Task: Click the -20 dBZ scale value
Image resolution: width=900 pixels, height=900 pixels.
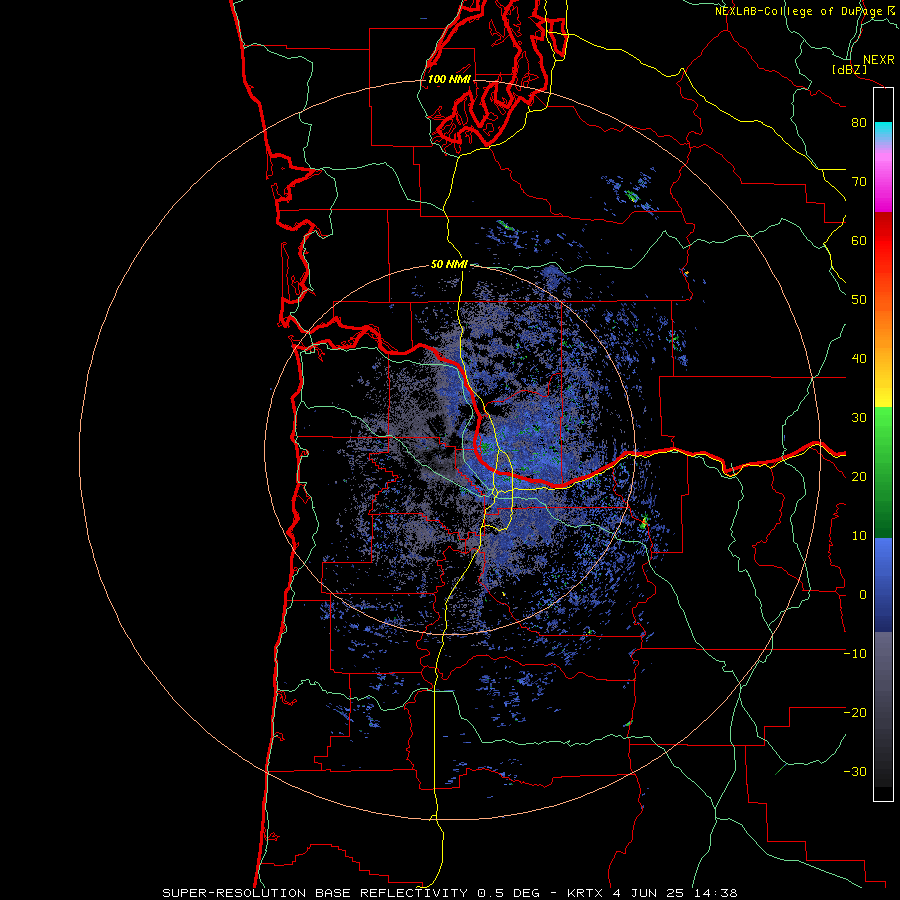Action: click(855, 713)
